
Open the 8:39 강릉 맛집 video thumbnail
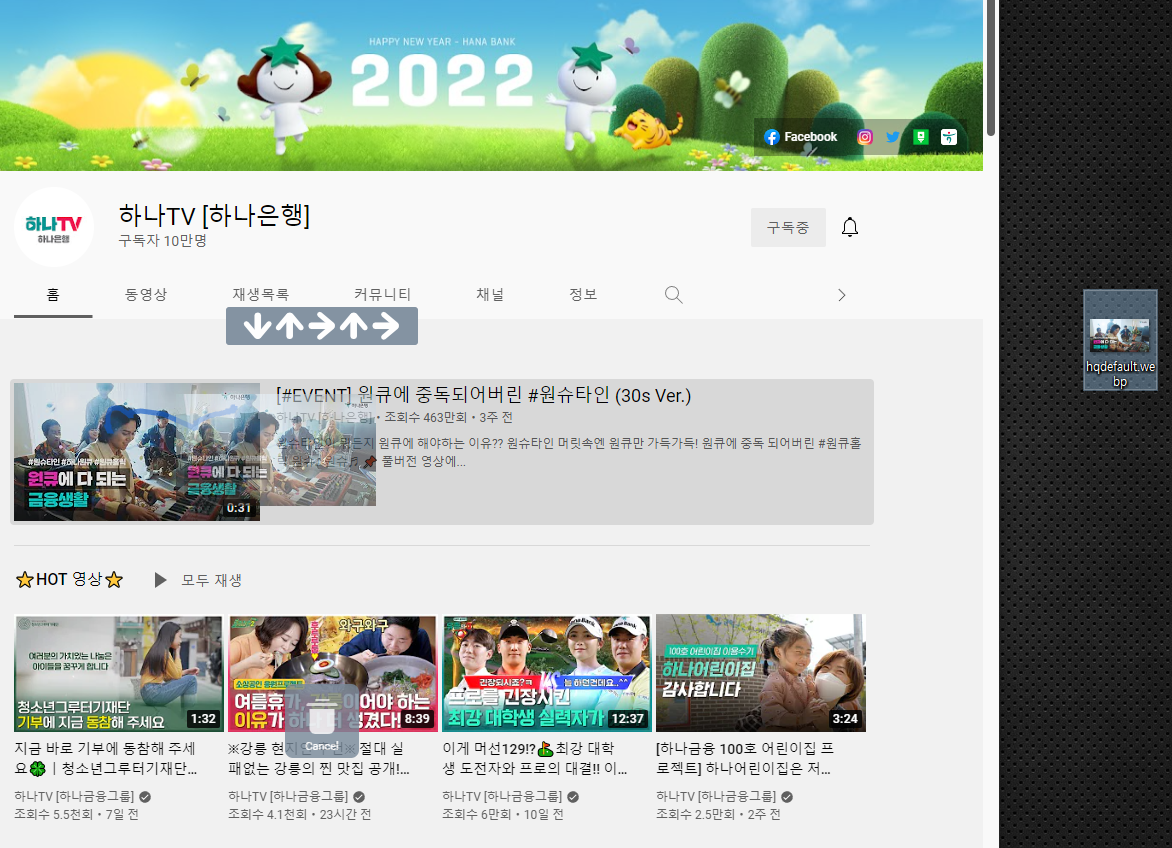click(333, 673)
